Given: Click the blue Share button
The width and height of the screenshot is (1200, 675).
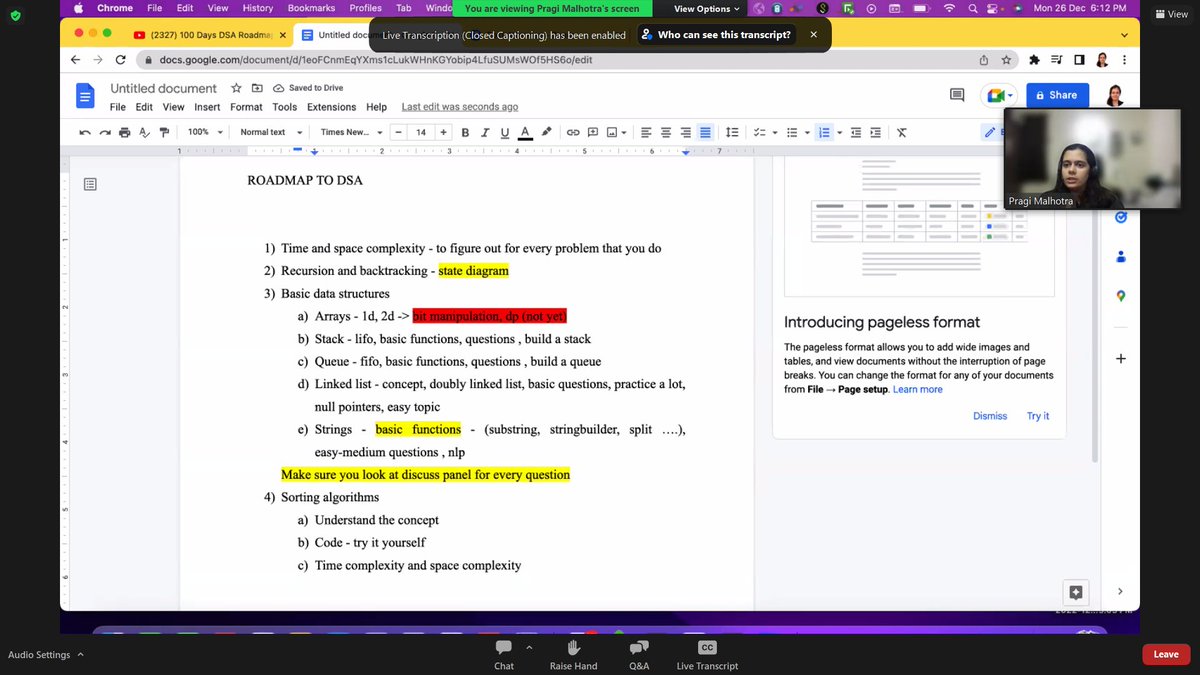Looking at the screenshot, I should [1056, 95].
